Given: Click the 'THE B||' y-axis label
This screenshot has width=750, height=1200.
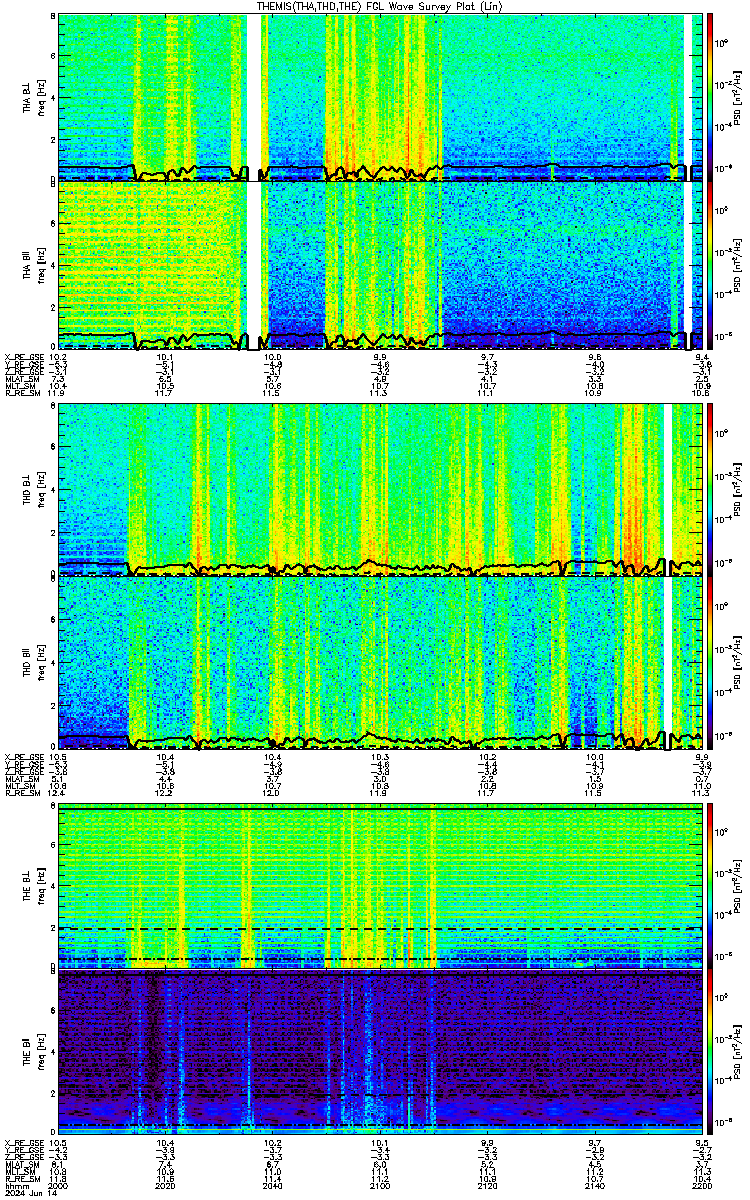Looking at the screenshot, I should click(28, 1054).
